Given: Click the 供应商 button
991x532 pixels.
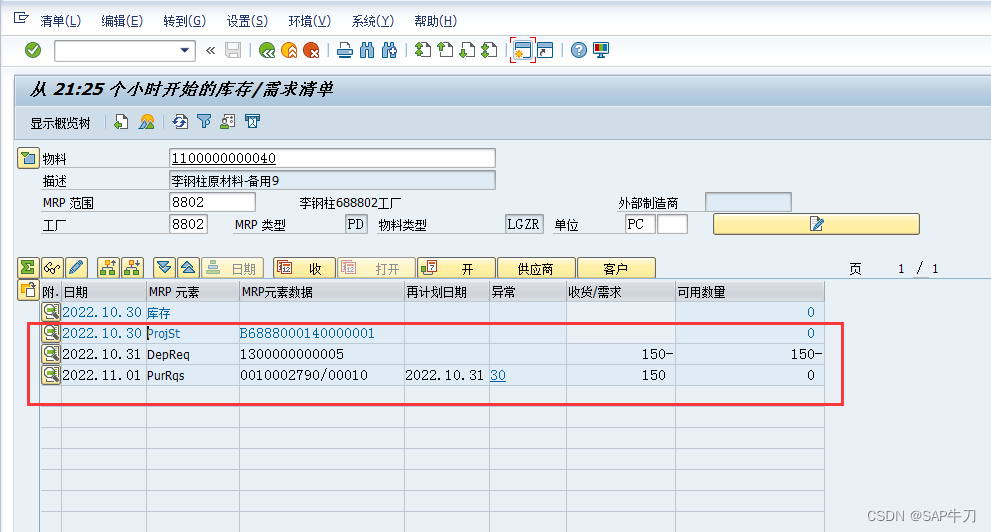Looking at the screenshot, I should coord(536,268).
